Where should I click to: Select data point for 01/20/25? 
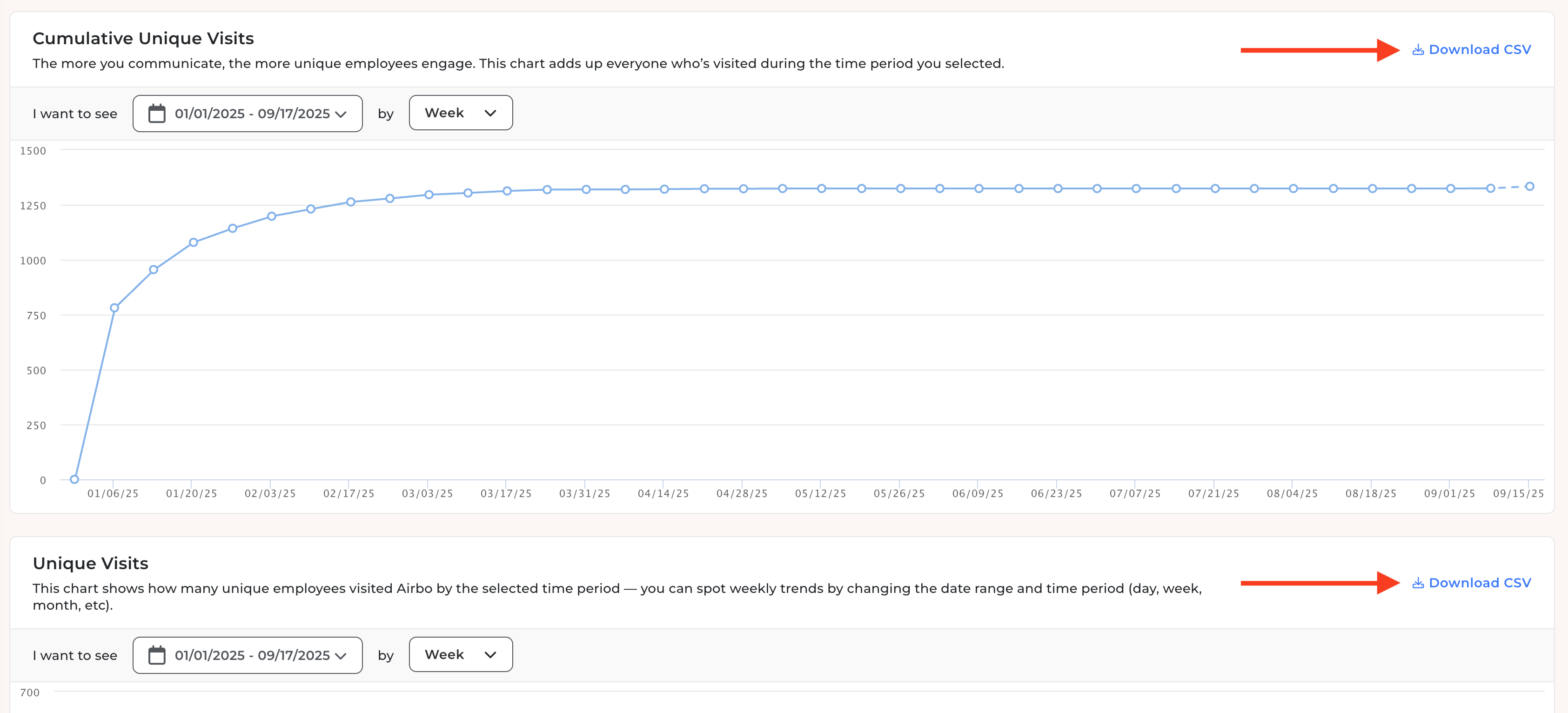click(x=194, y=242)
